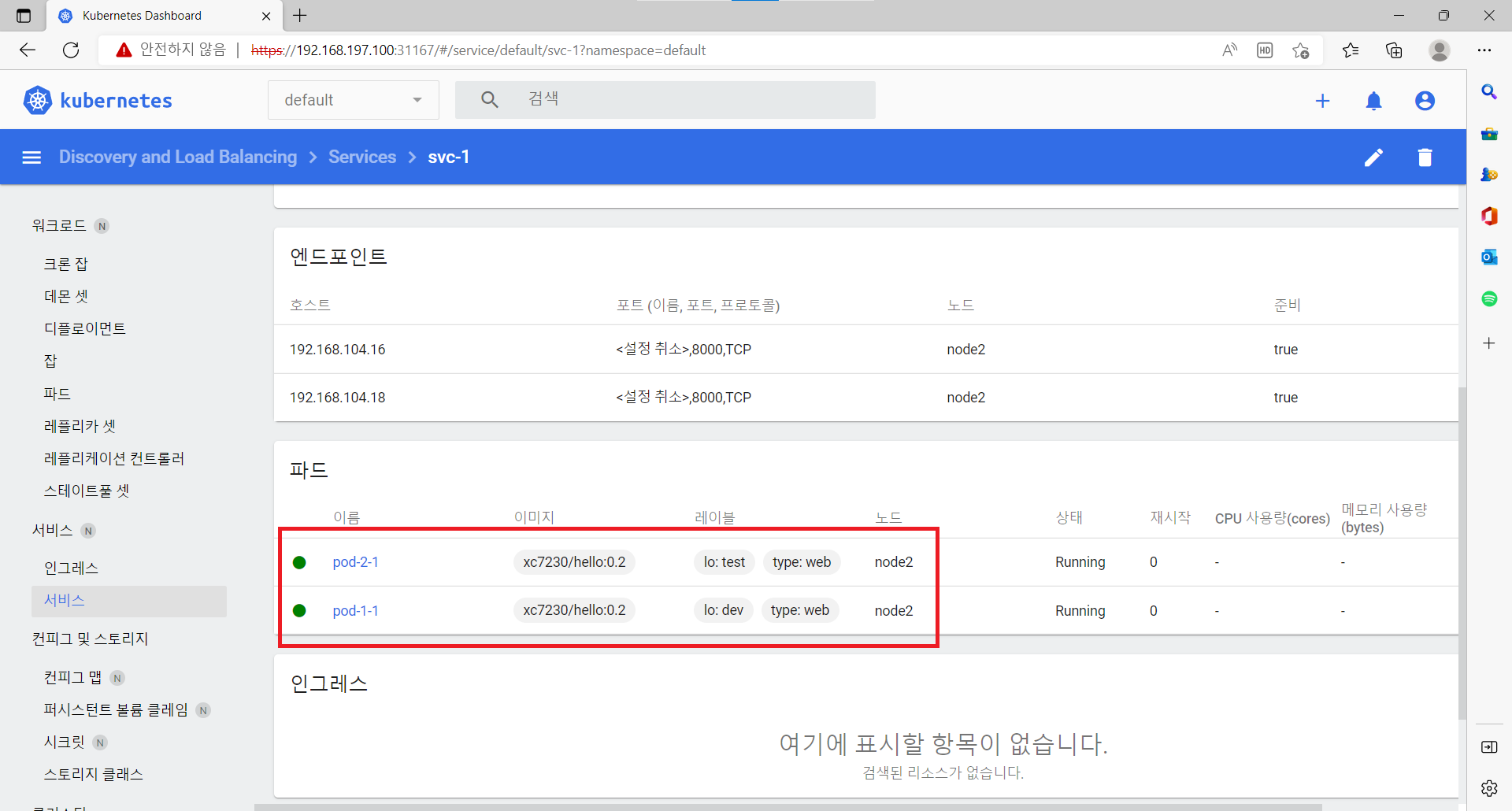Reload the page with refresh icon
1512x811 pixels.
pyautogui.click(x=71, y=50)
